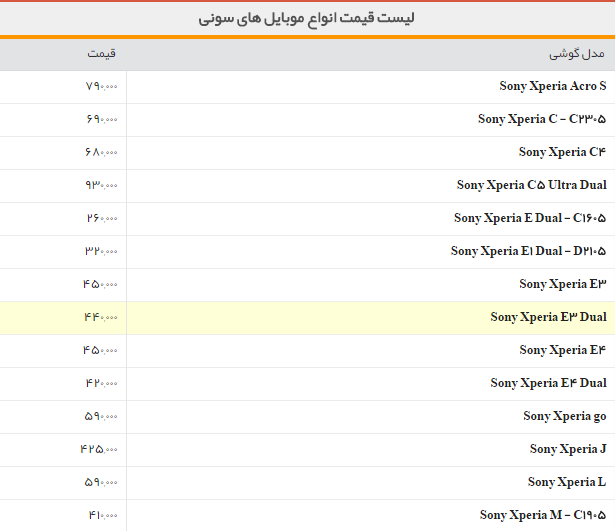Select the Sony Xperia J model name
Image resolution: width=615 pixels, height=531 pixels.
tap(568, 449)
